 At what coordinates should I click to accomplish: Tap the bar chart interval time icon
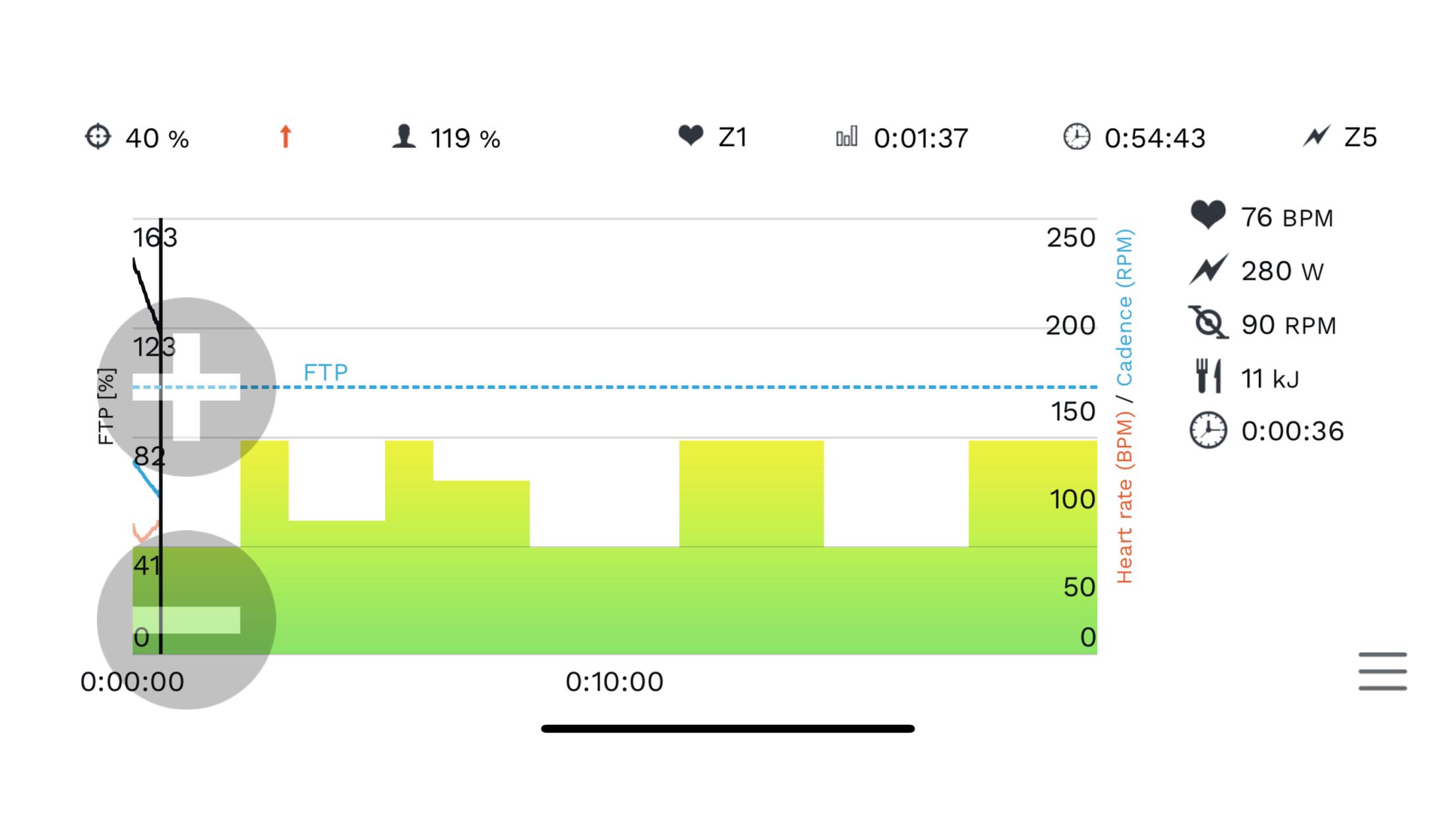(847, 136)
